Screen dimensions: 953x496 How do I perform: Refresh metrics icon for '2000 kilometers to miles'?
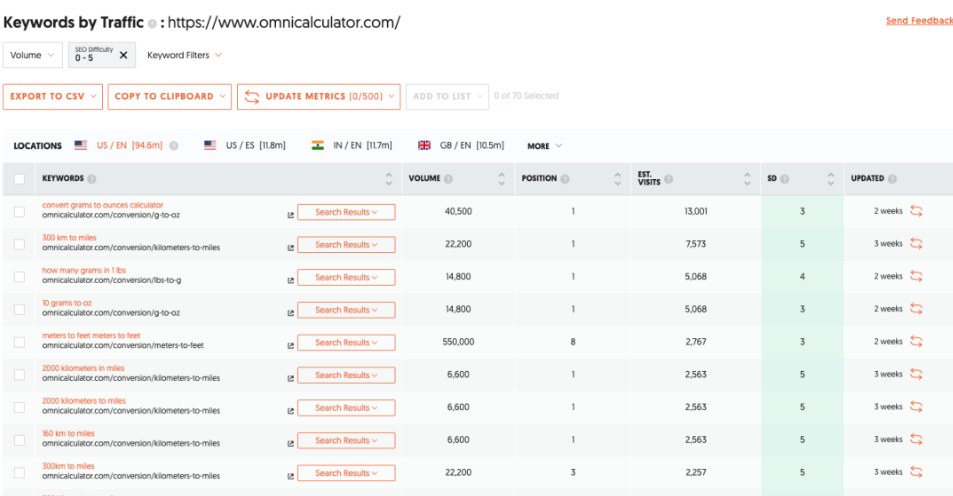pyautogui.click(x=916, y=407)
